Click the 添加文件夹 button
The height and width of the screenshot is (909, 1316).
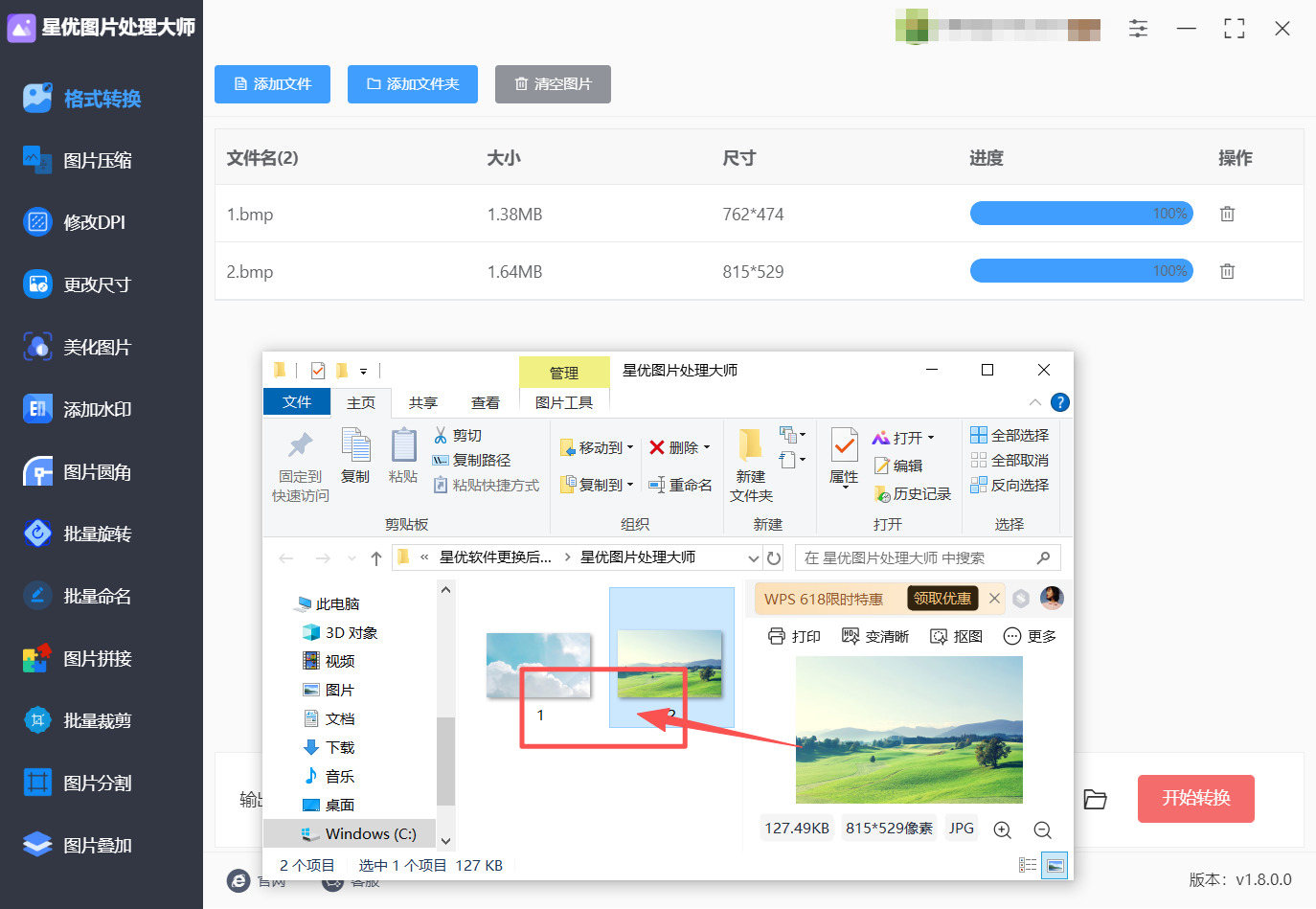point(413,84)
